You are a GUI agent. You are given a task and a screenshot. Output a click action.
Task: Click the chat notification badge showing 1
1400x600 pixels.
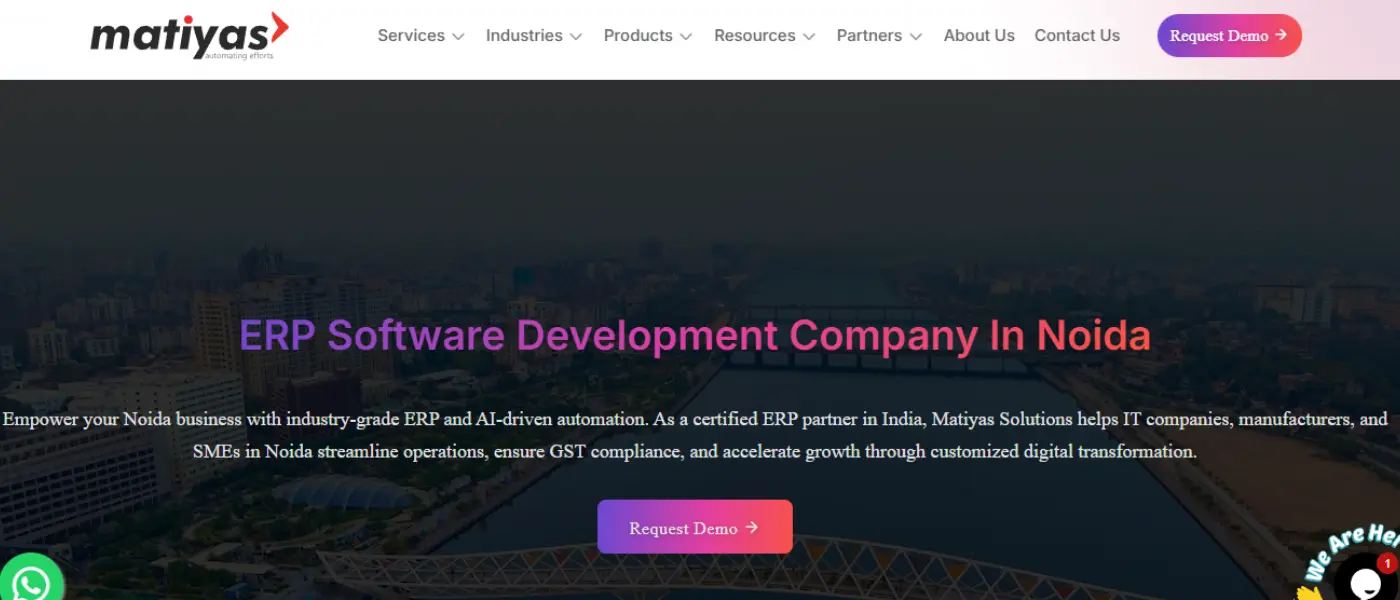1387,564
